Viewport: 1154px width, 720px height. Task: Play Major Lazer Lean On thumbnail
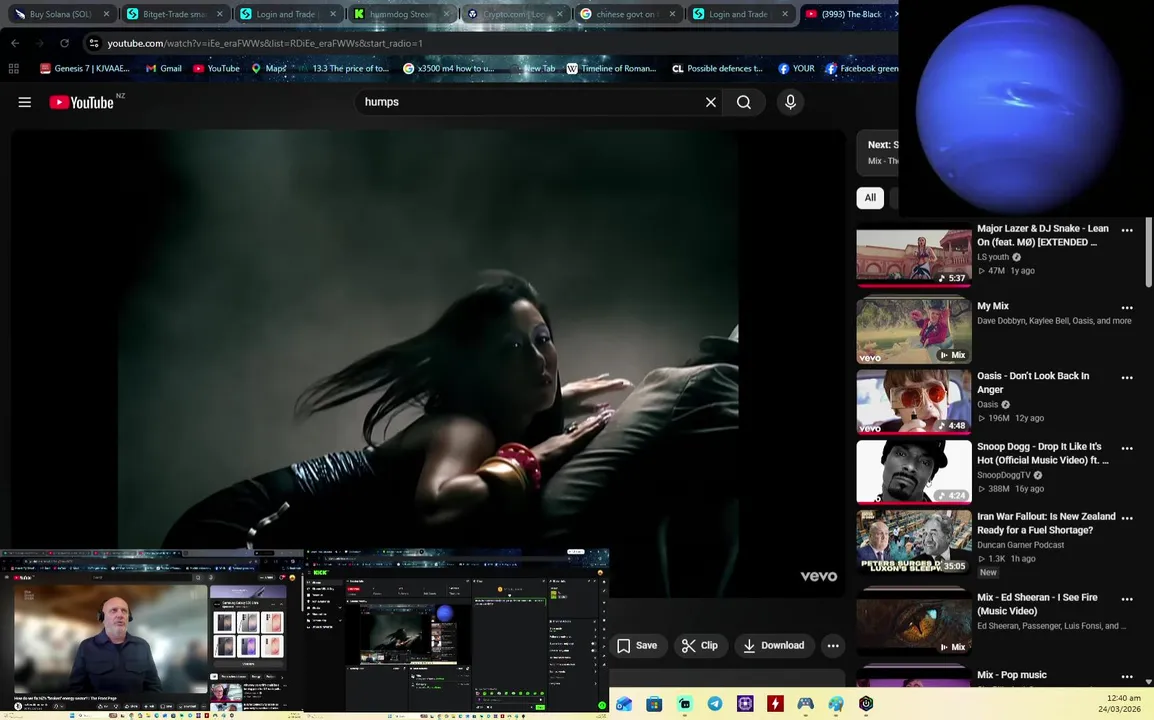(x=914, y=257)
